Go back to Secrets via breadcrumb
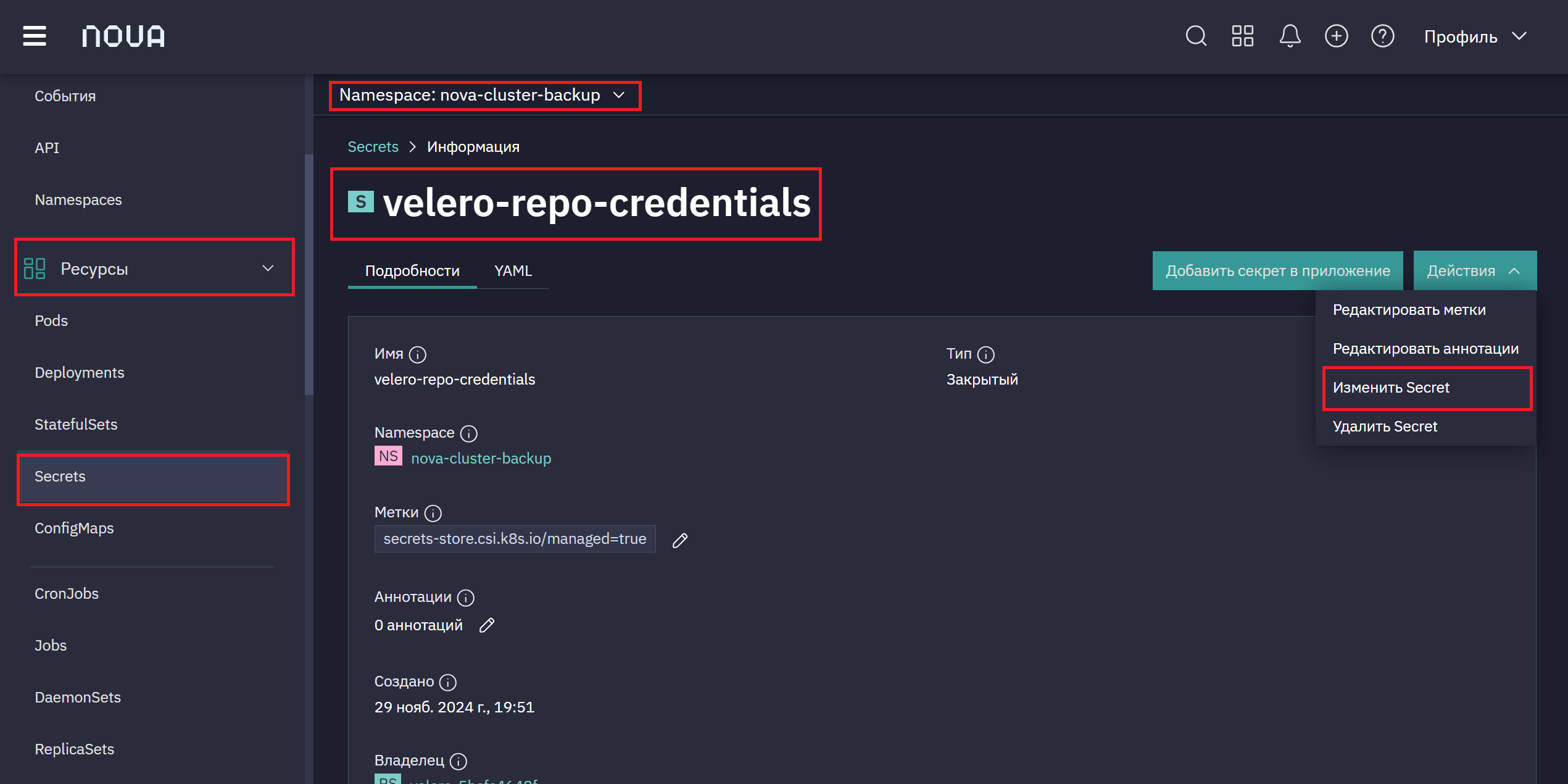Screen dimensions: 1568x784 [x=373, y=147]
